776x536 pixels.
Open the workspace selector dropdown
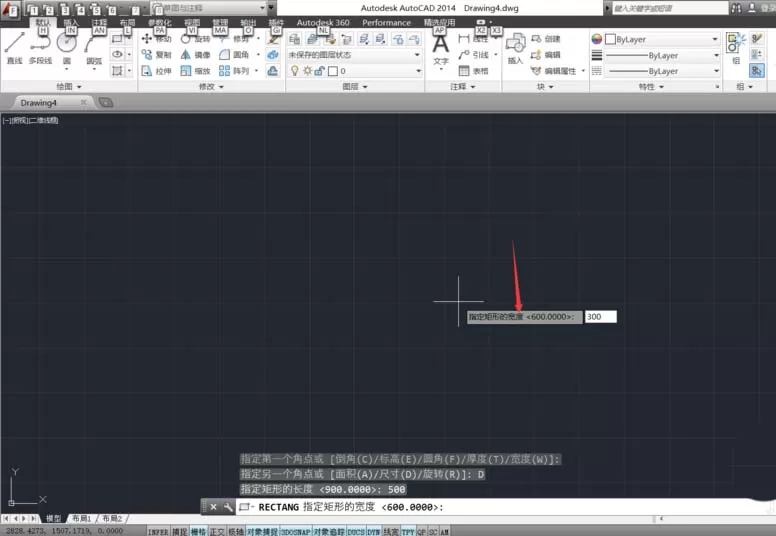coord(209,8)
